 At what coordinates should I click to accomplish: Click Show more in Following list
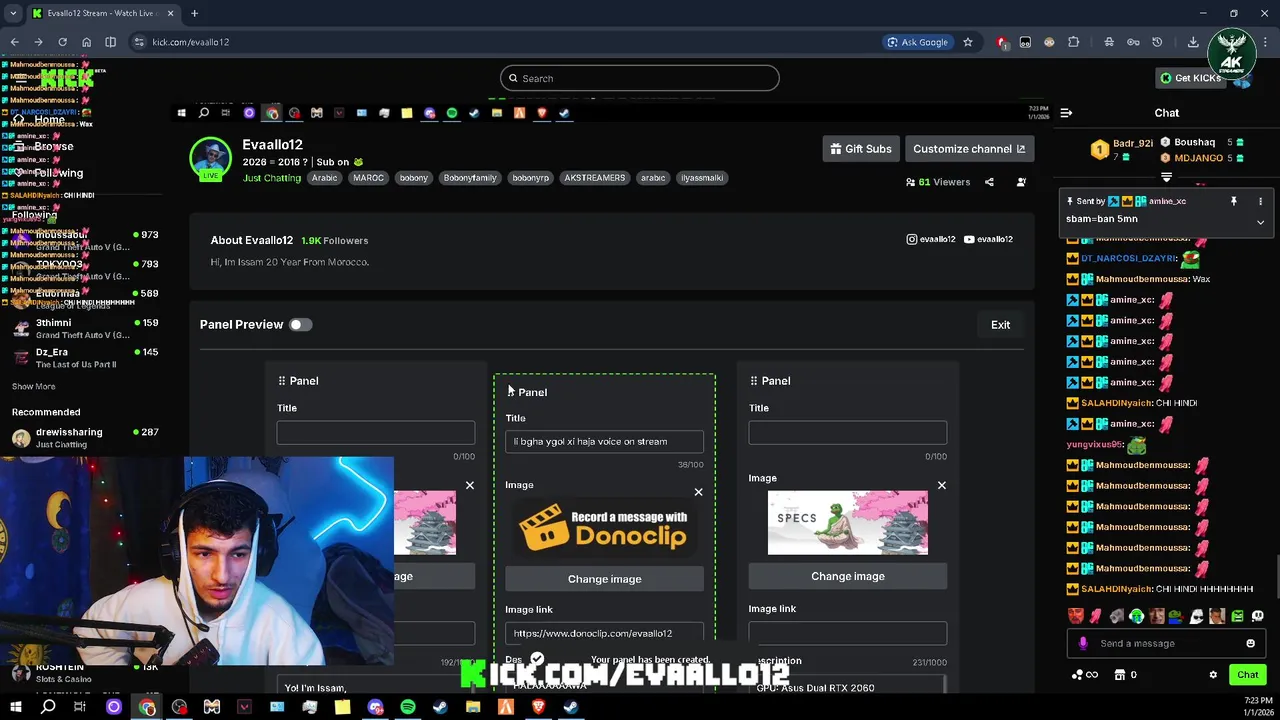[33, 386]
